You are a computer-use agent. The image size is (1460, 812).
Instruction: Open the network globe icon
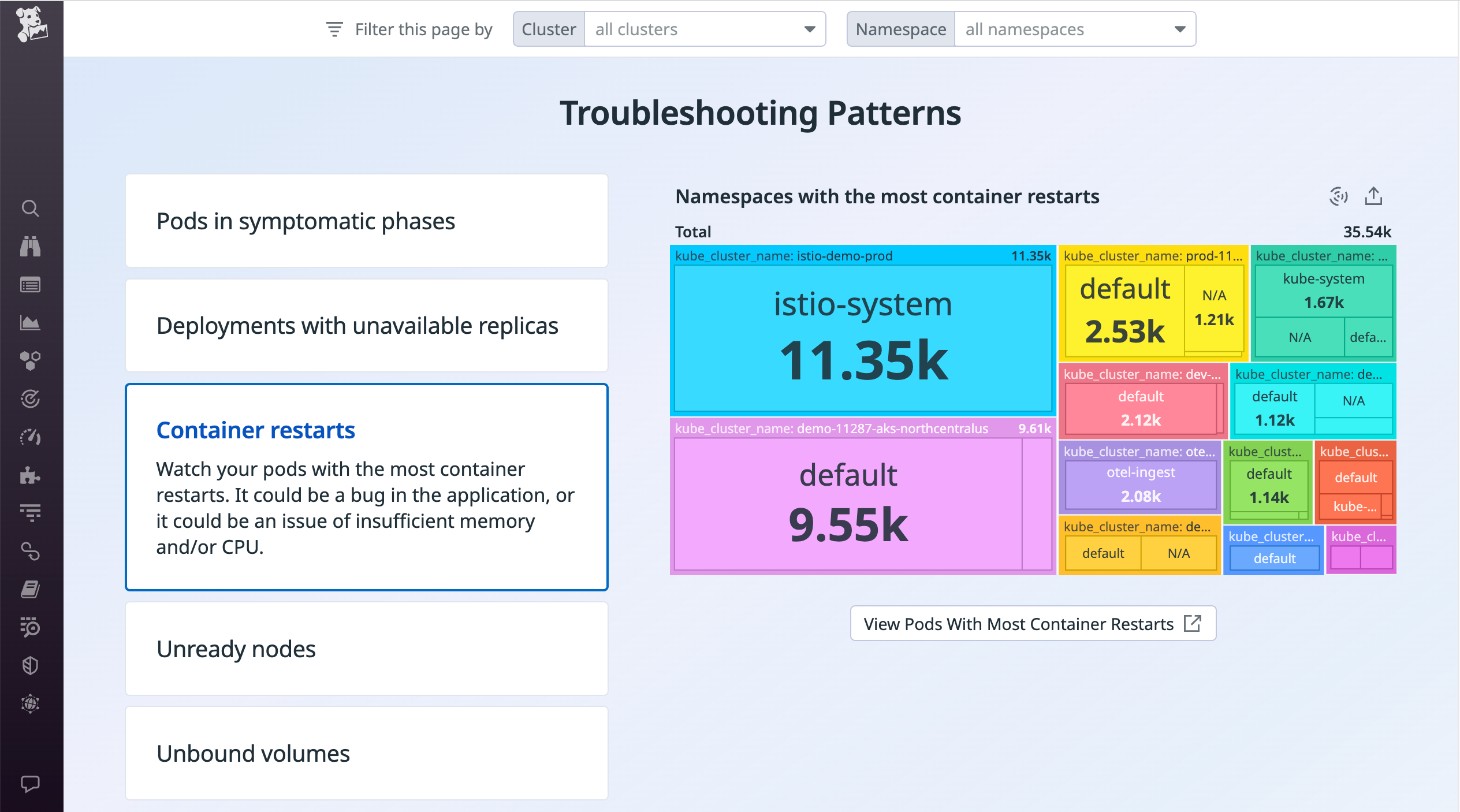tap(31, 704)
